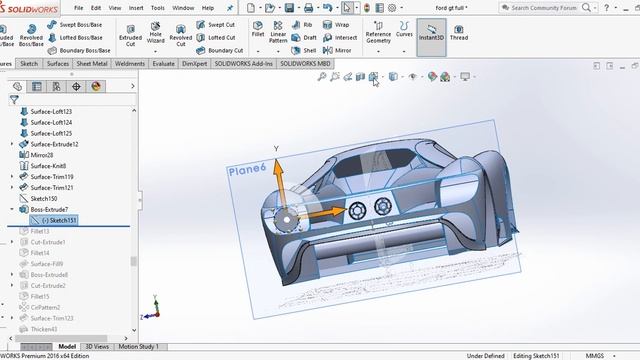Switch to the Evaluate tab

[163, 64]
